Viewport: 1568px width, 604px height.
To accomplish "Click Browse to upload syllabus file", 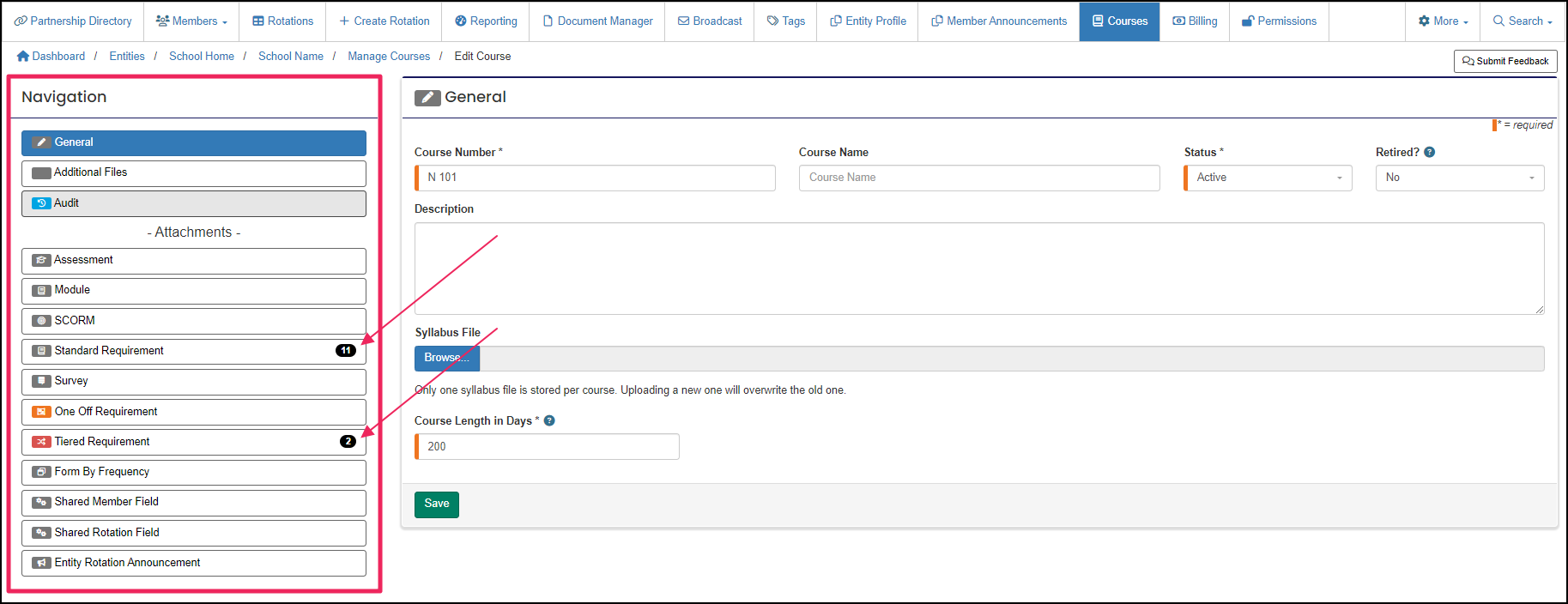I will tap(446, 359).
